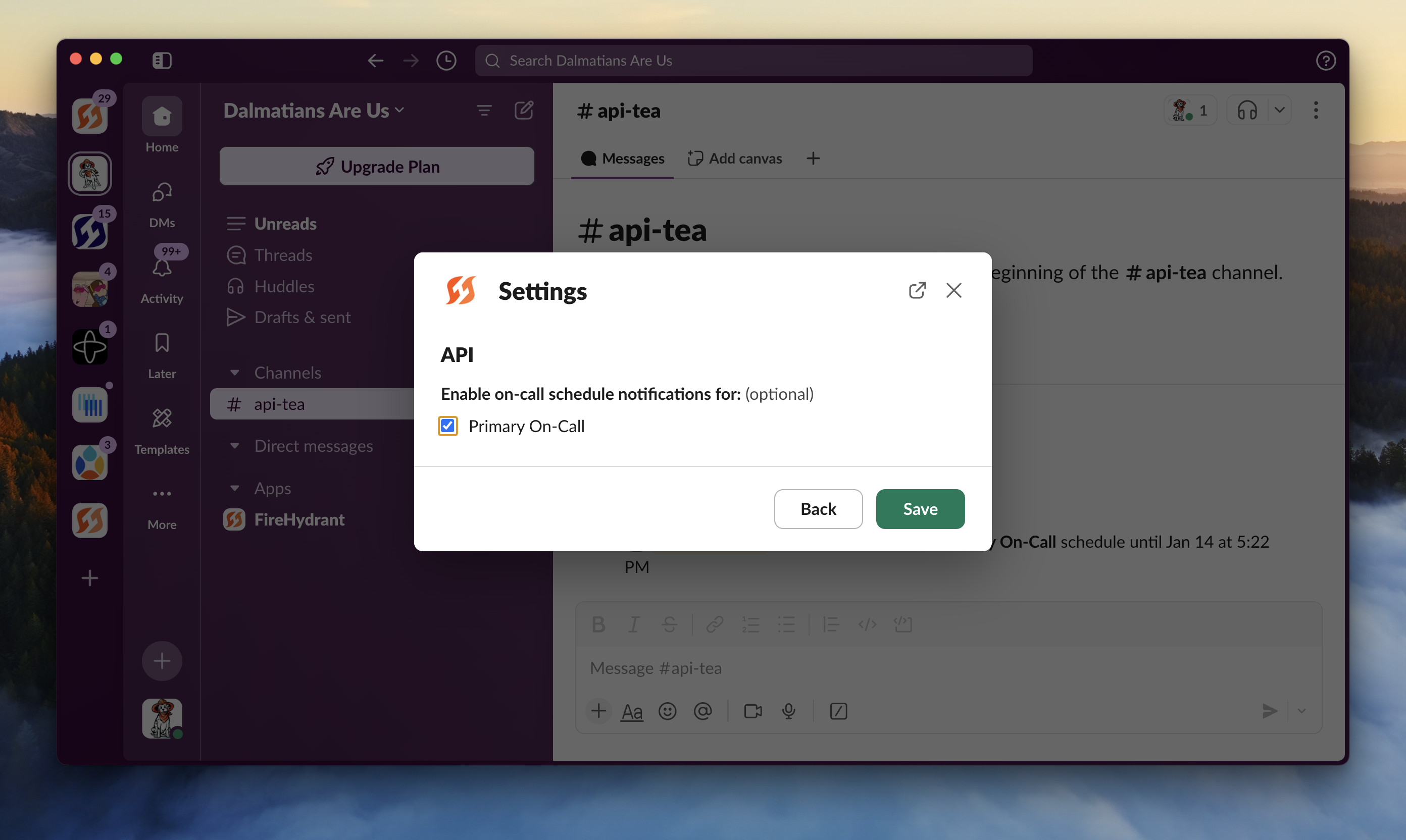The width and height of the screenshot is (1406, 840).
Task: Open the modal in a new window
Action: pos(917,290)
